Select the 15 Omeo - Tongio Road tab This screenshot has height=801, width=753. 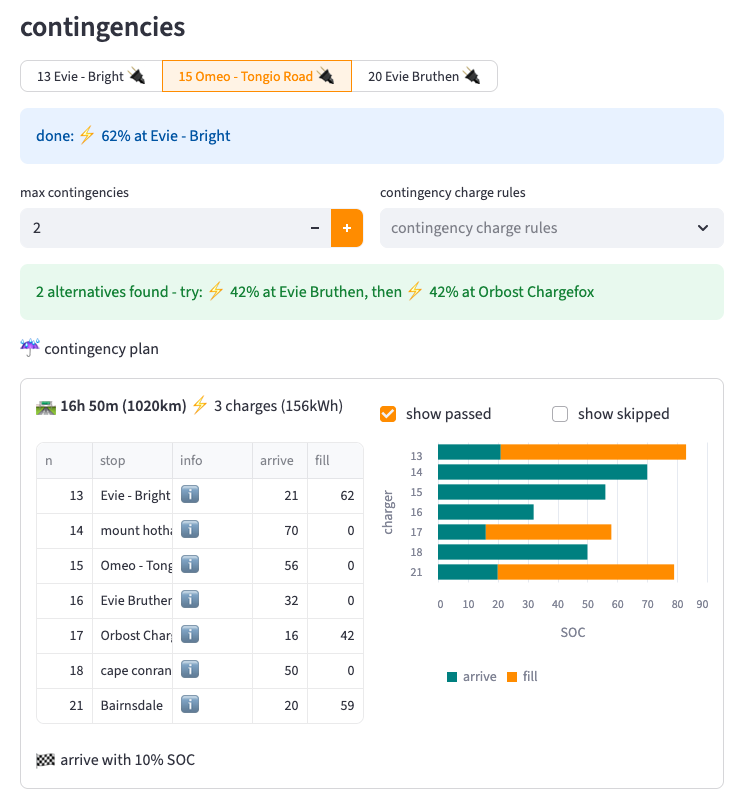click(256, 76)
